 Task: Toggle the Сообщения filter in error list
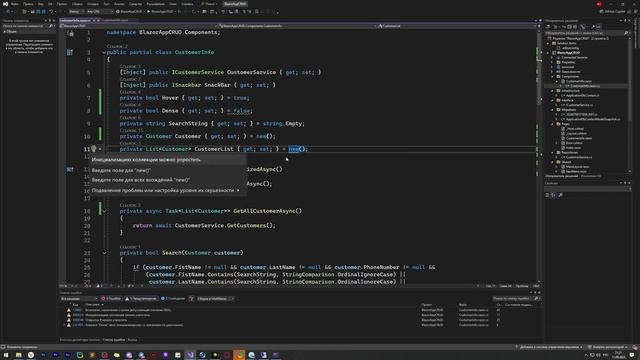click(x=173, y=299)
